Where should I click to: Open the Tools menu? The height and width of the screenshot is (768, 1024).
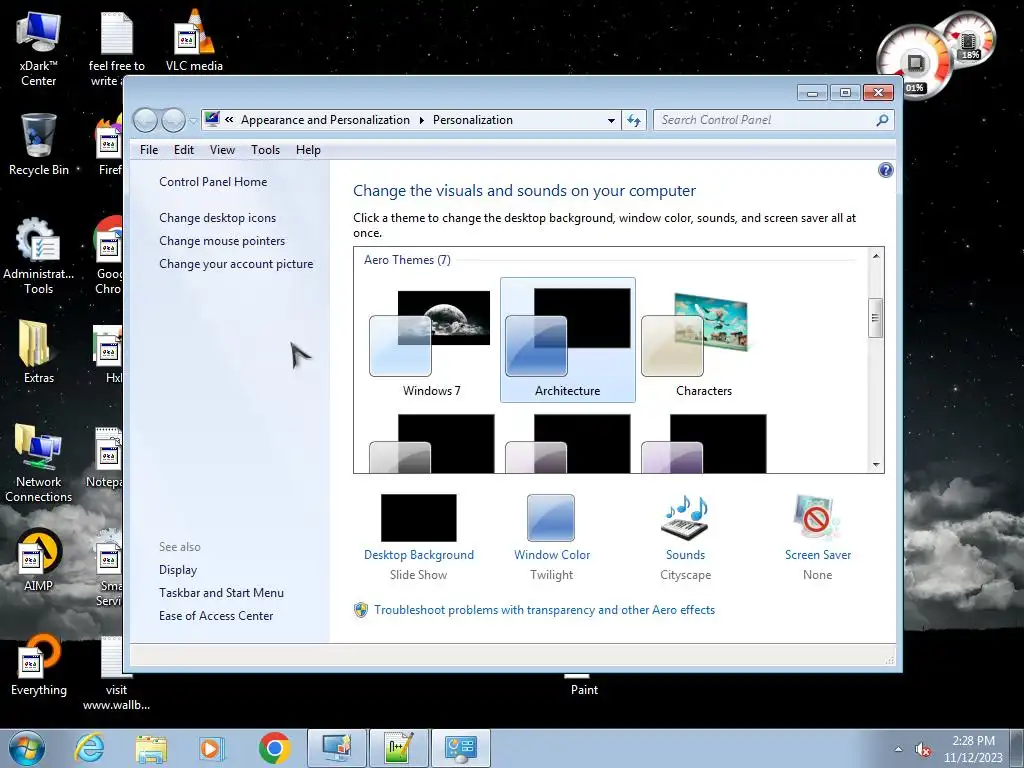point(265,150)
